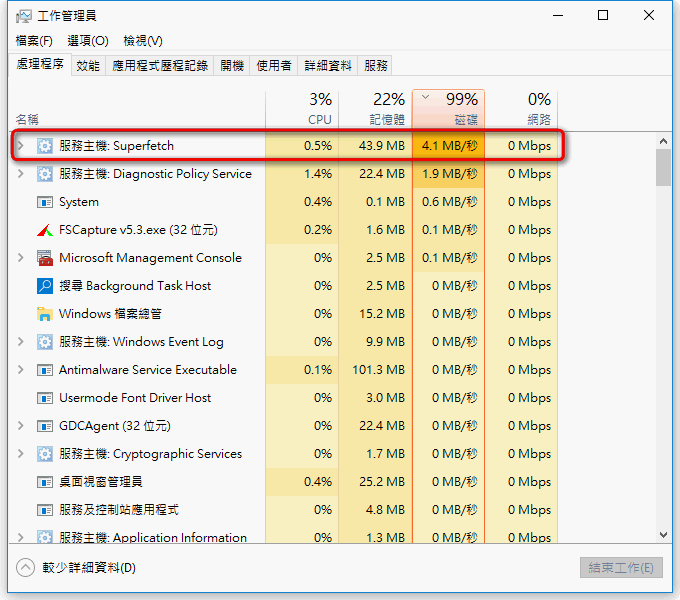This screenshot has width=680, height=600.
Task: Expand the Cryptographic Services row
Action: pos(20,454)
